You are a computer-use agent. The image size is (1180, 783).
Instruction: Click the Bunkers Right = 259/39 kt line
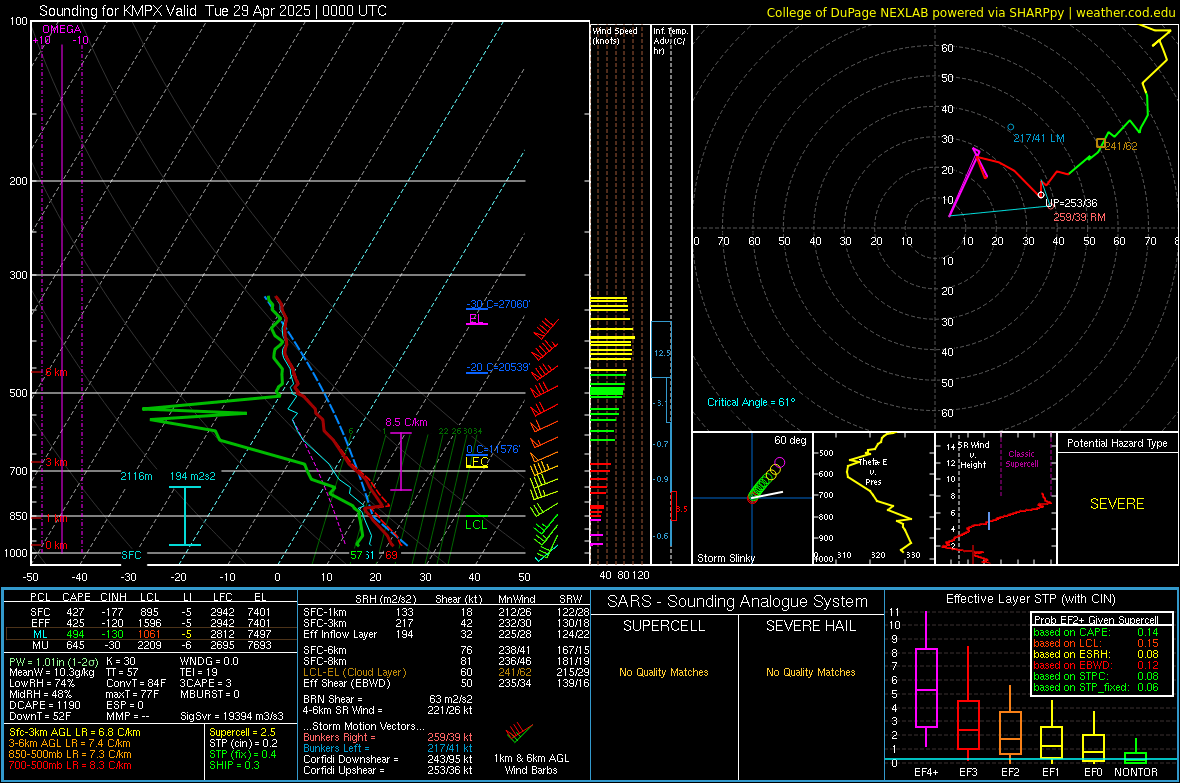coord(388,738)
